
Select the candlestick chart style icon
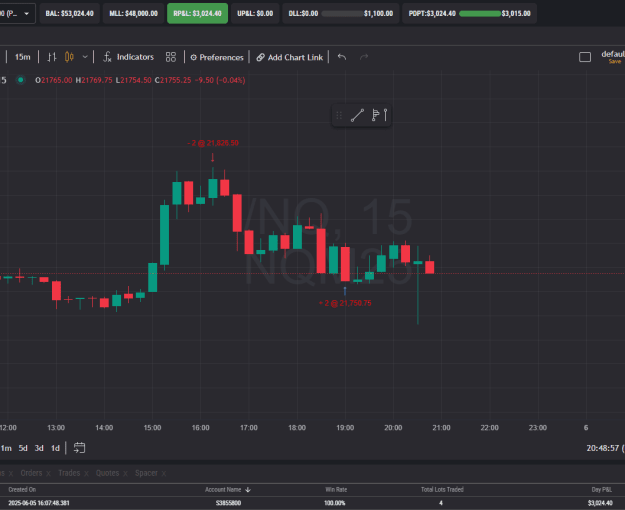69,57
